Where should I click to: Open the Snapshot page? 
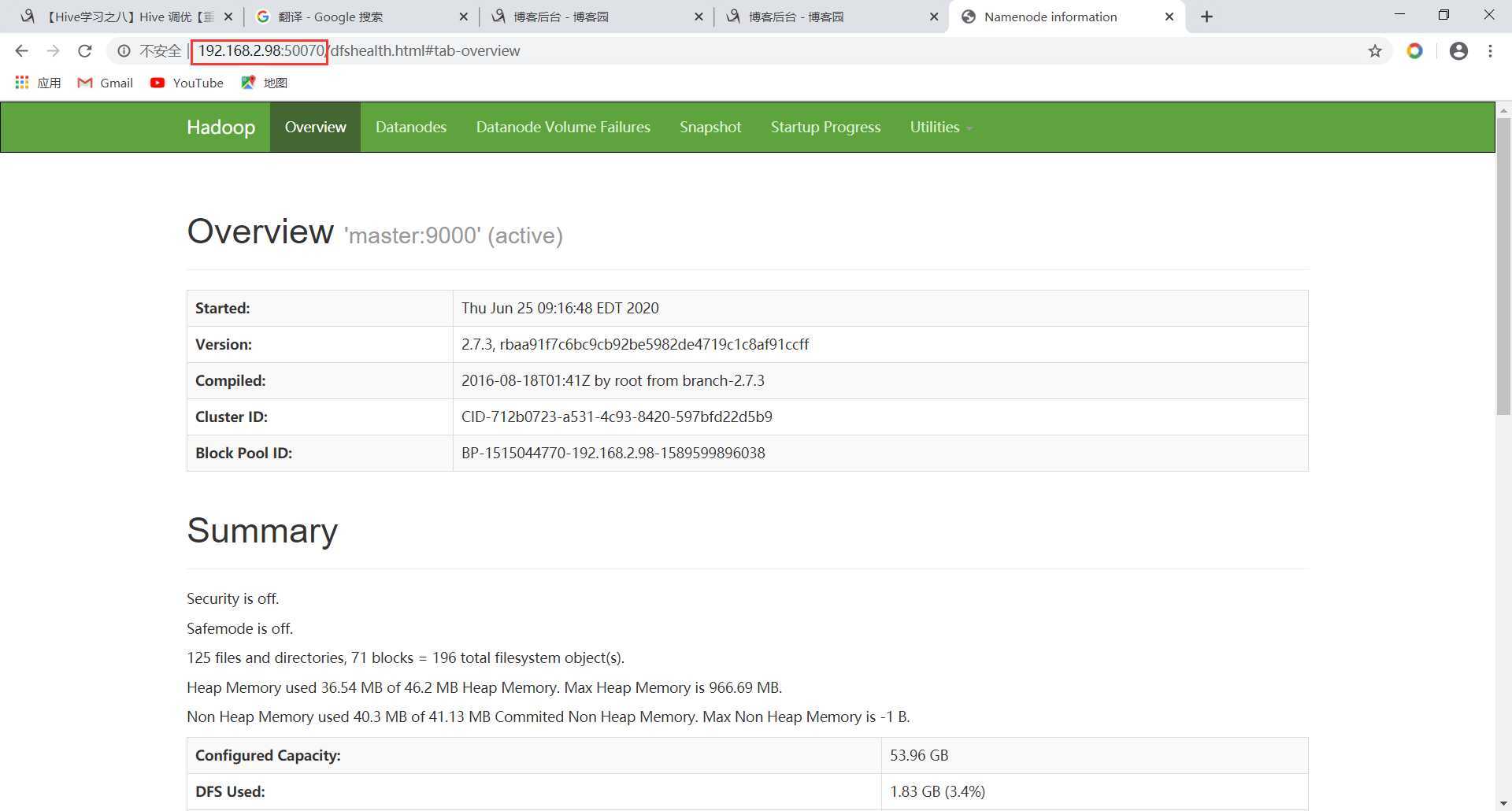click(710, 127)
